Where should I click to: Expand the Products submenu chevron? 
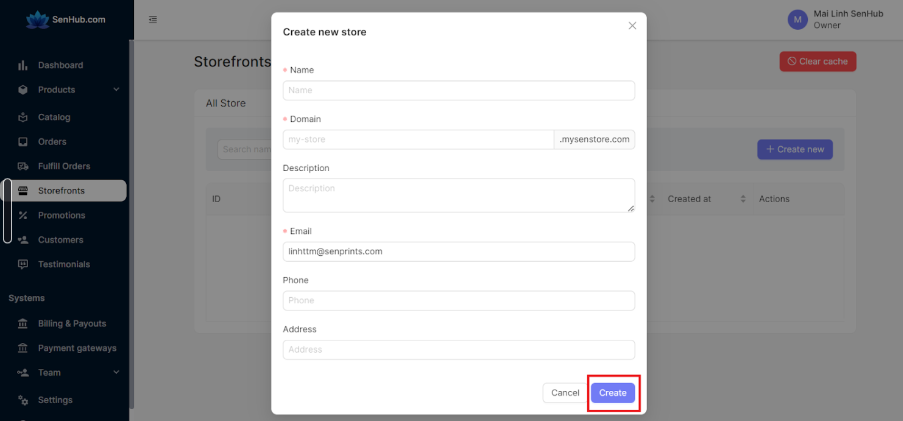click(116, 90)
